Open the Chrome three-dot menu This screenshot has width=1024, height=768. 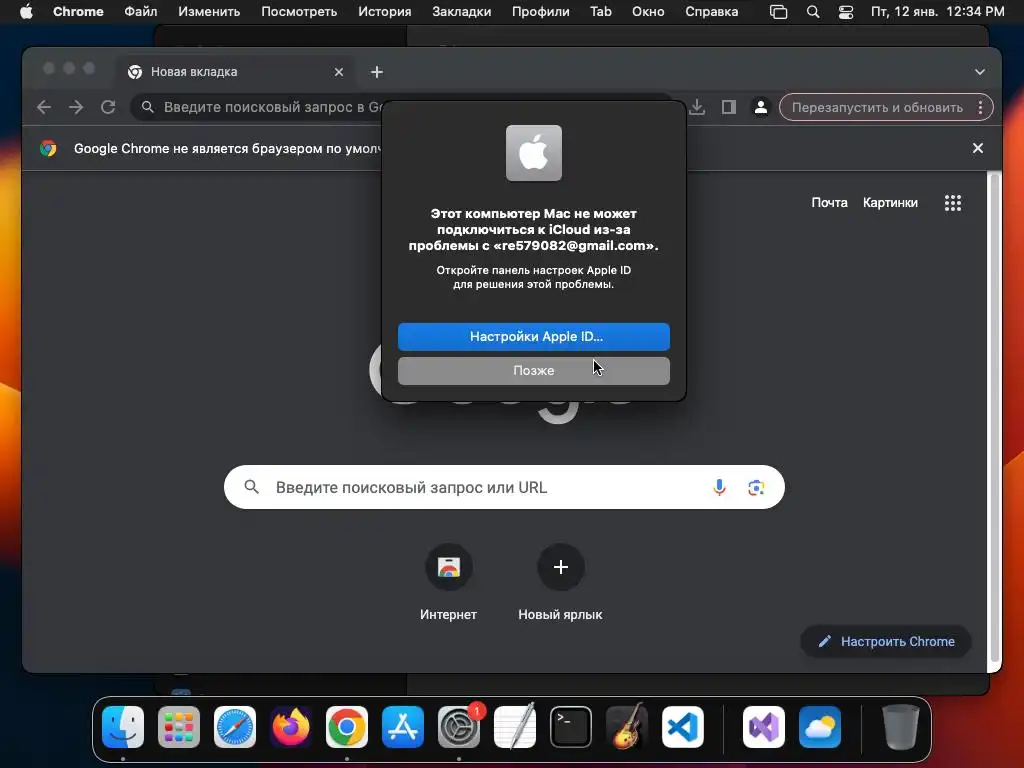(980, 107)
